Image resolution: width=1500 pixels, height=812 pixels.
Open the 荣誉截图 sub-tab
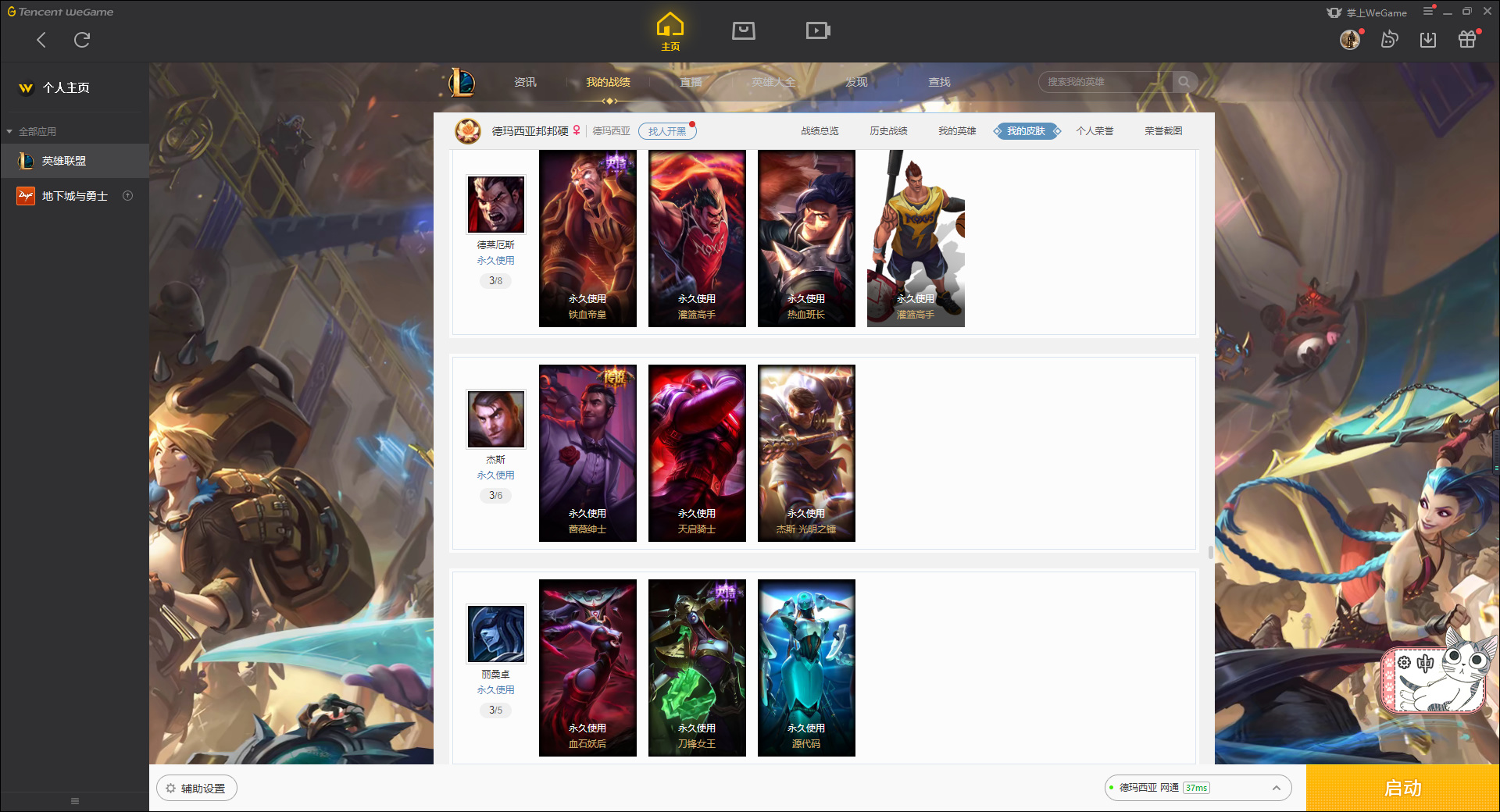pyautogui.click(x=1163, y=131)
